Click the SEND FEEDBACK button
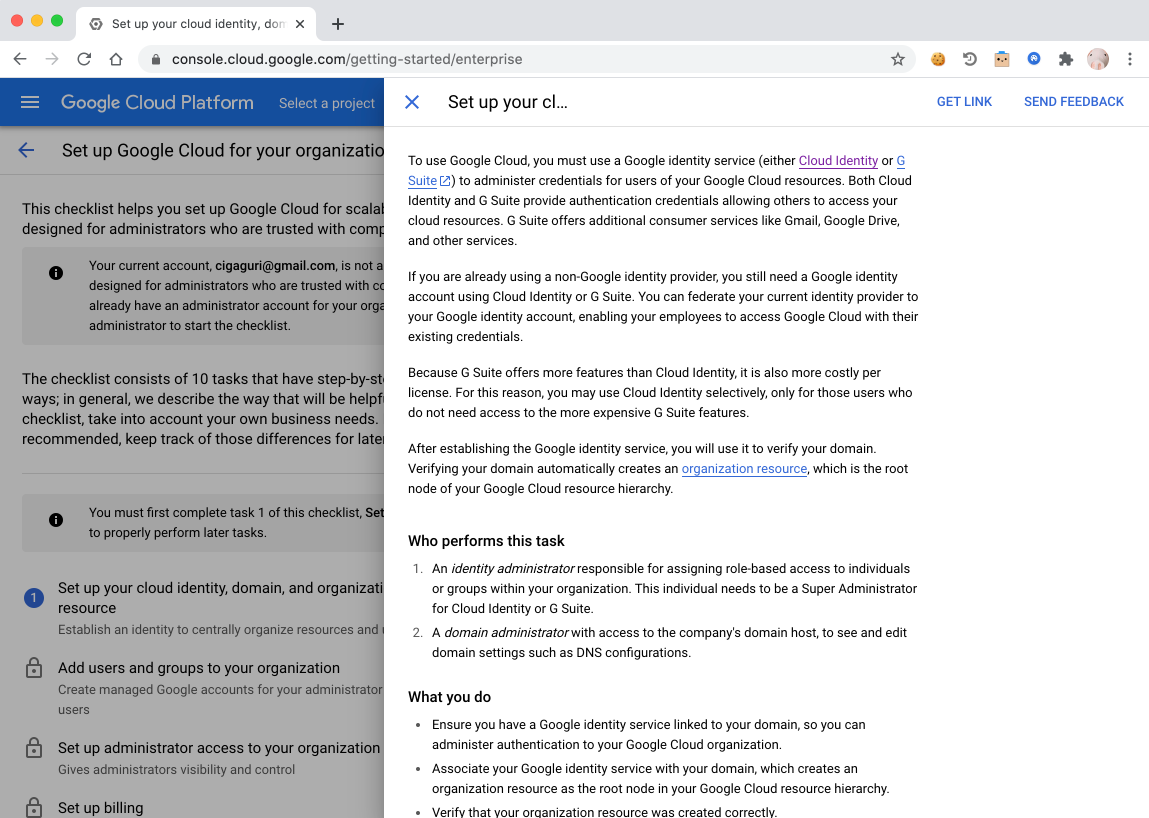The image size is (1149, 818). 1074,102
